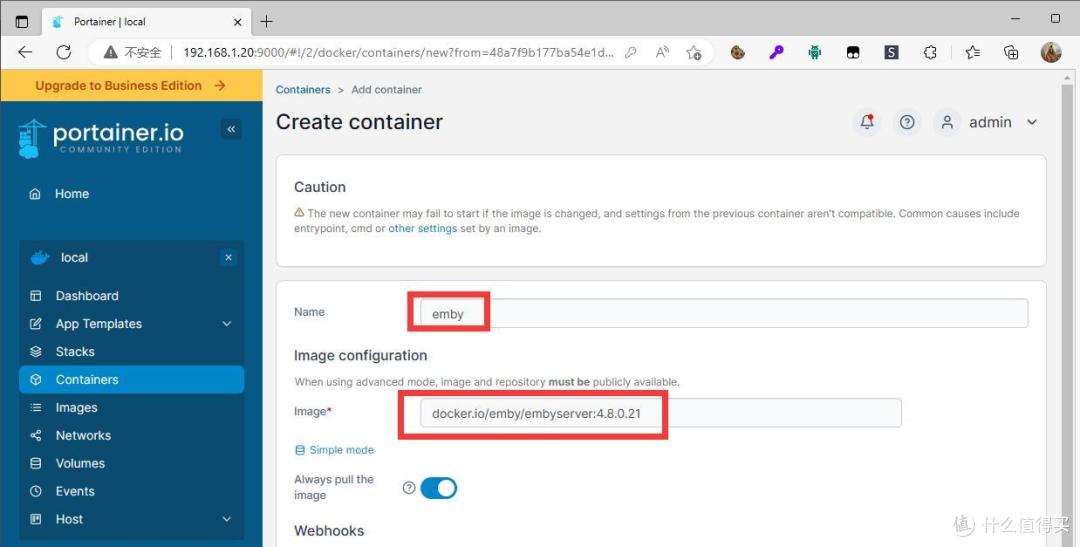Click the Containers breadcrumb link
This screenshot has width=1080, height=547.
click(303, 90)
